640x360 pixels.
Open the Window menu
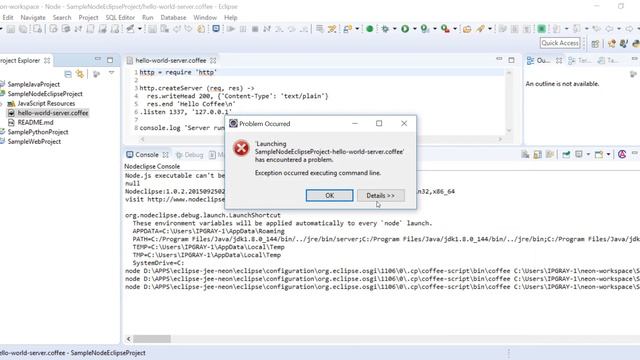click(x=205, y=18)
